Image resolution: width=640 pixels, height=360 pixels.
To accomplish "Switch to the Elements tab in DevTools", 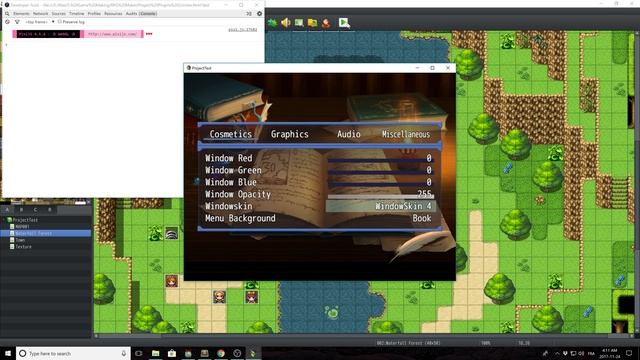I will [21, 13].
